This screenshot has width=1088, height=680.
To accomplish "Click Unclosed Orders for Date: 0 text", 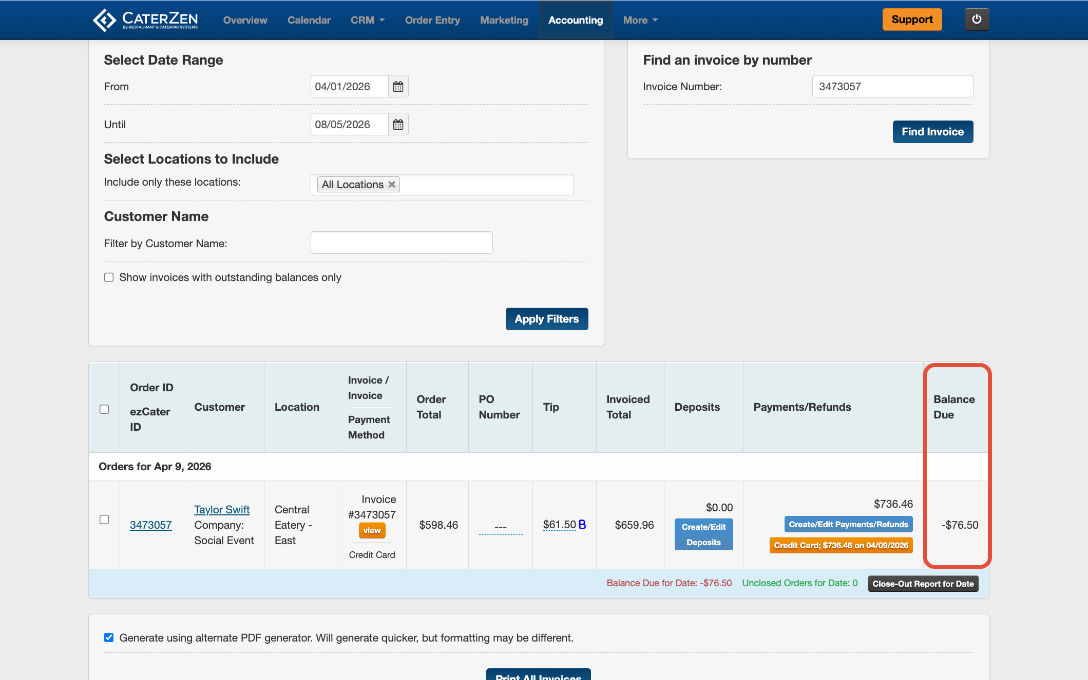I will click(799, 583).
